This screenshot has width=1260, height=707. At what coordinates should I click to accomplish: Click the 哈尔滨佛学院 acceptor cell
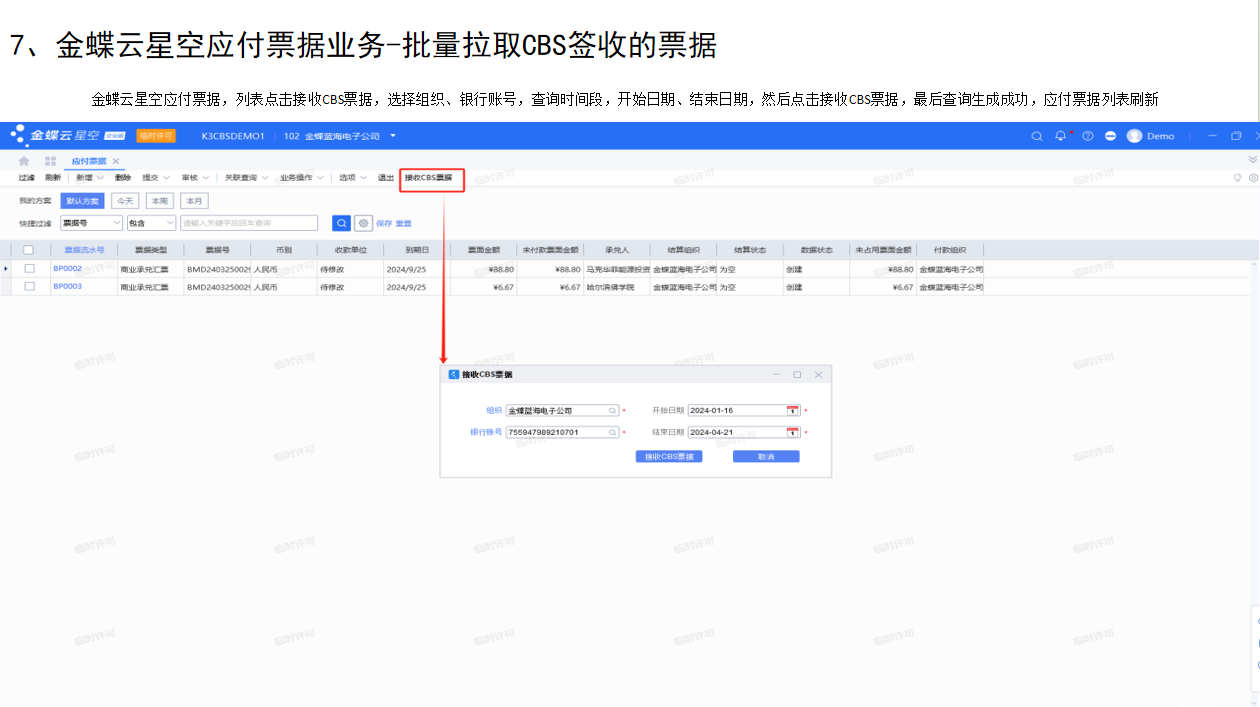pos(617,287)
